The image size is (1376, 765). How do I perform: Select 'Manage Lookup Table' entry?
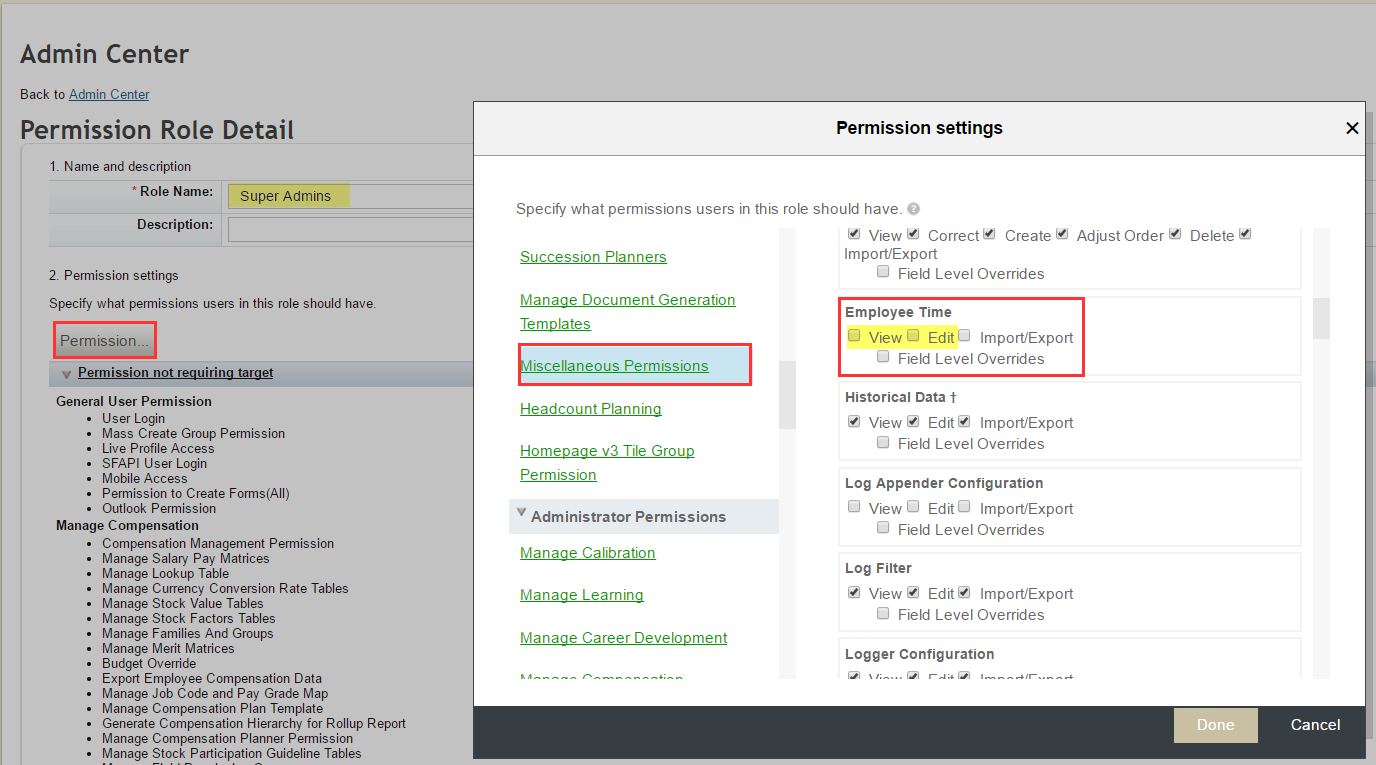point(165,574)
